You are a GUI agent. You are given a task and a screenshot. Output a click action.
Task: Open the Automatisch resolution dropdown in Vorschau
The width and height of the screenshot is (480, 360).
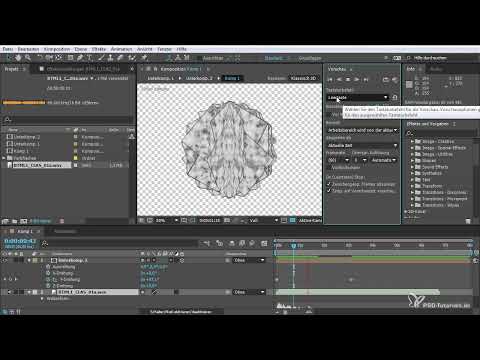tap(383, 160)
